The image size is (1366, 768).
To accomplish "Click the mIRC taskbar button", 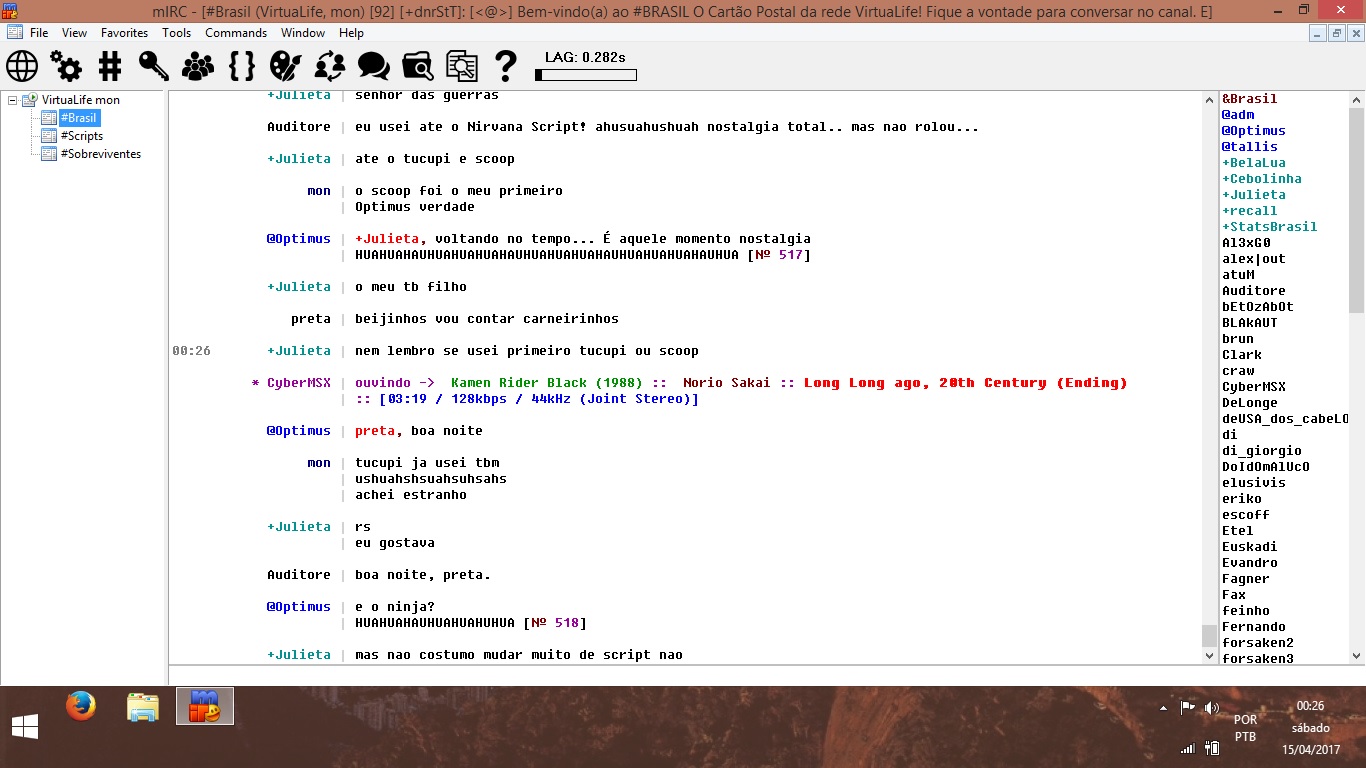I will pos(205,706).
